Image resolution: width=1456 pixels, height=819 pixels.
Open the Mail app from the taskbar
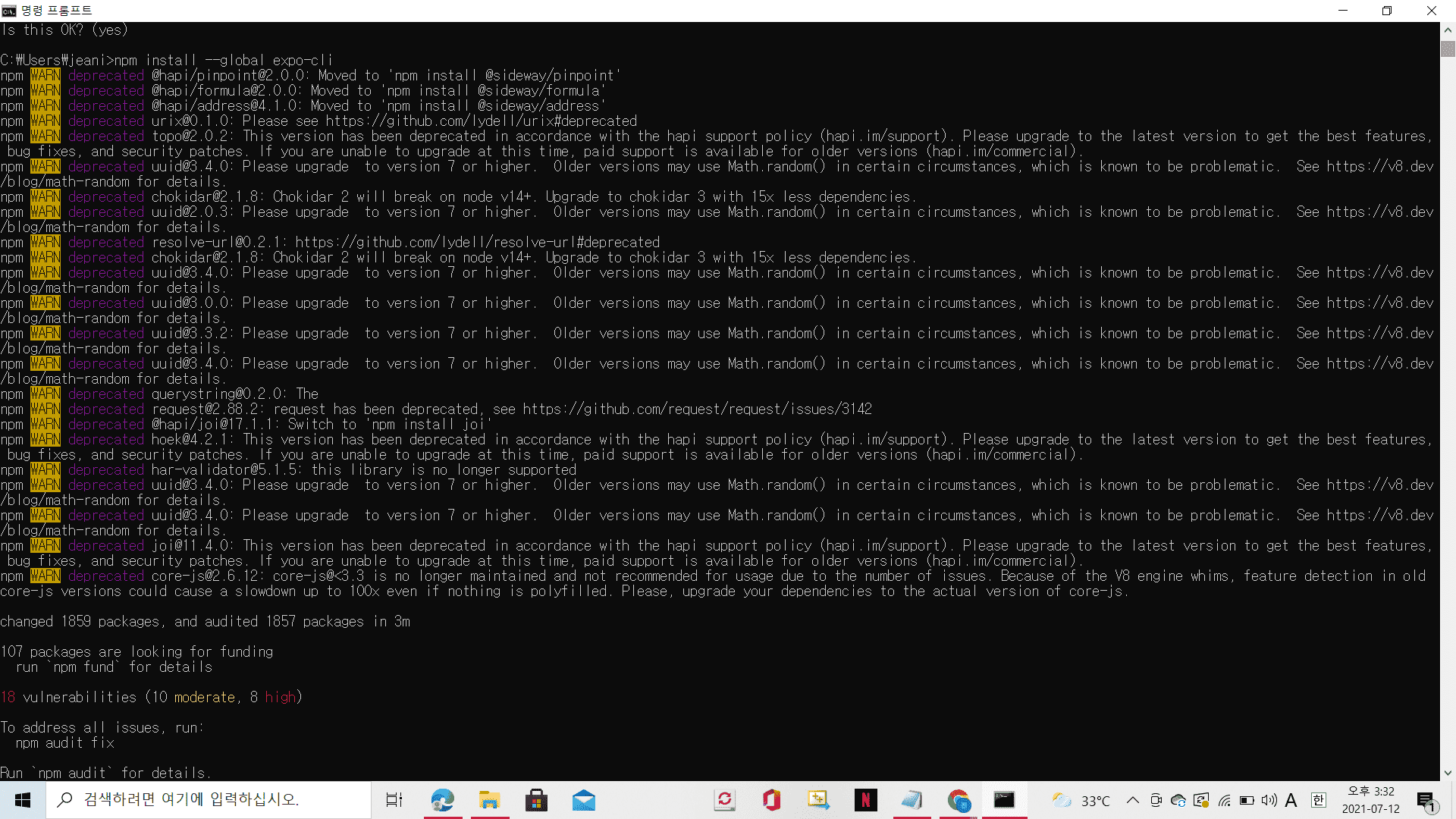pos(584,800)
